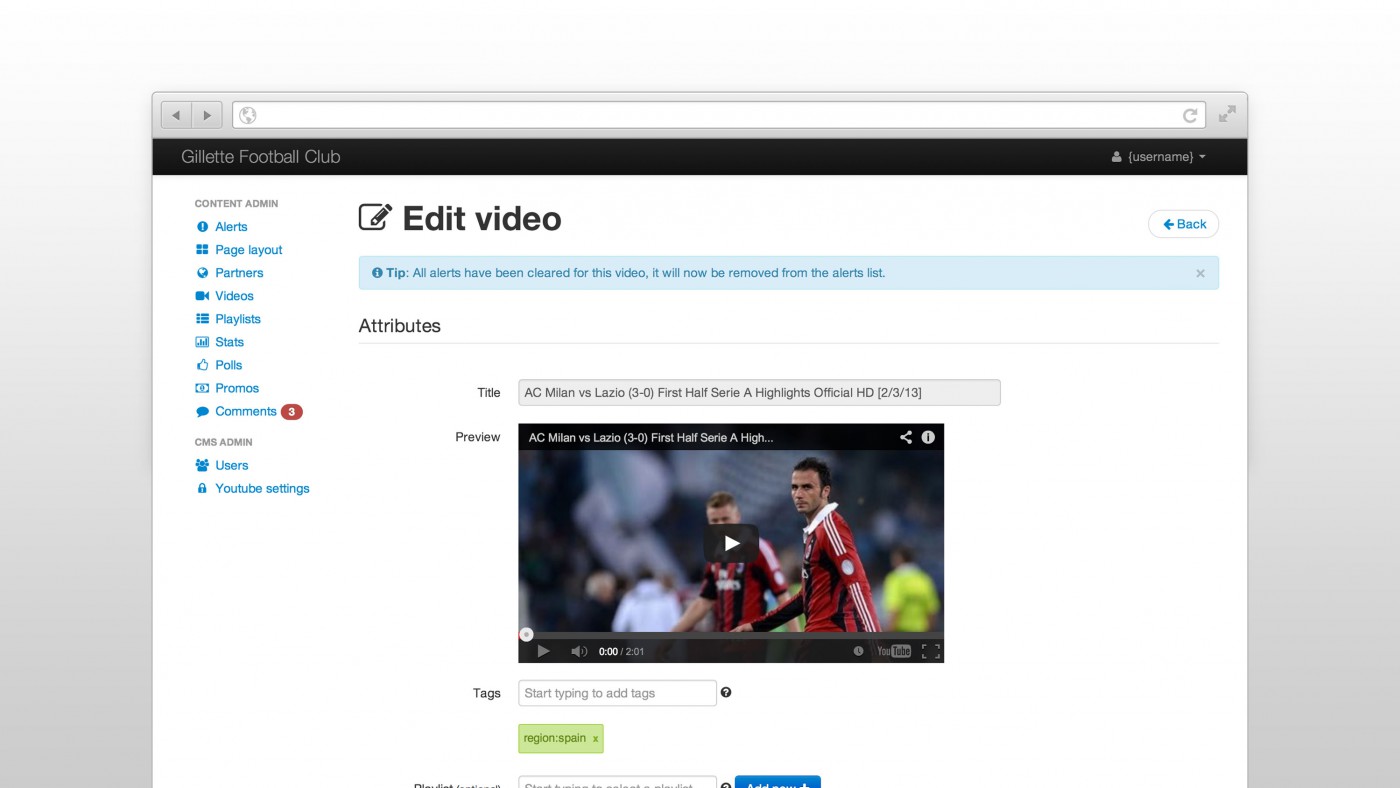Remove the region:spain tag
The width and height of the screenshot is (1400, 788).
tap(596, 739)
